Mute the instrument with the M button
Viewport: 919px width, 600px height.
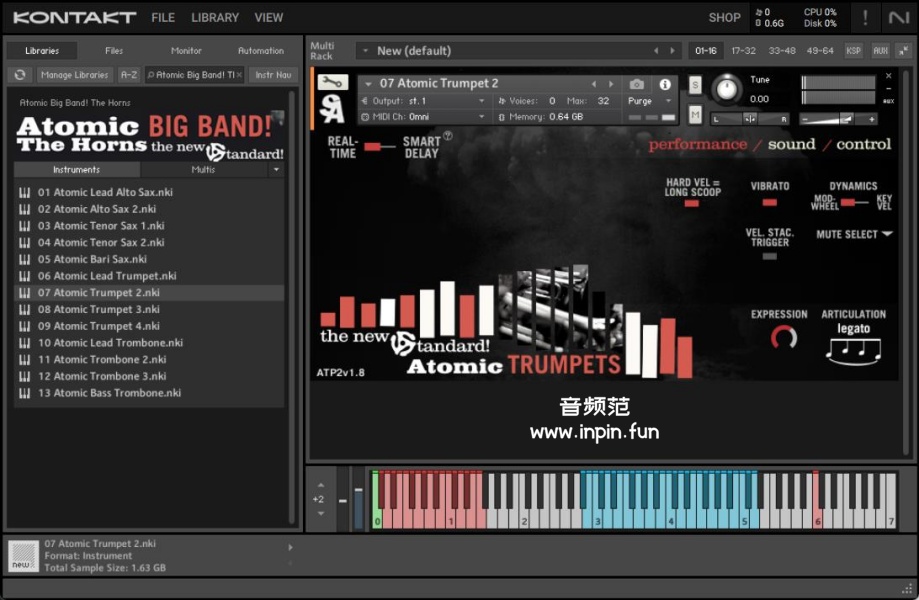[695, 114]
